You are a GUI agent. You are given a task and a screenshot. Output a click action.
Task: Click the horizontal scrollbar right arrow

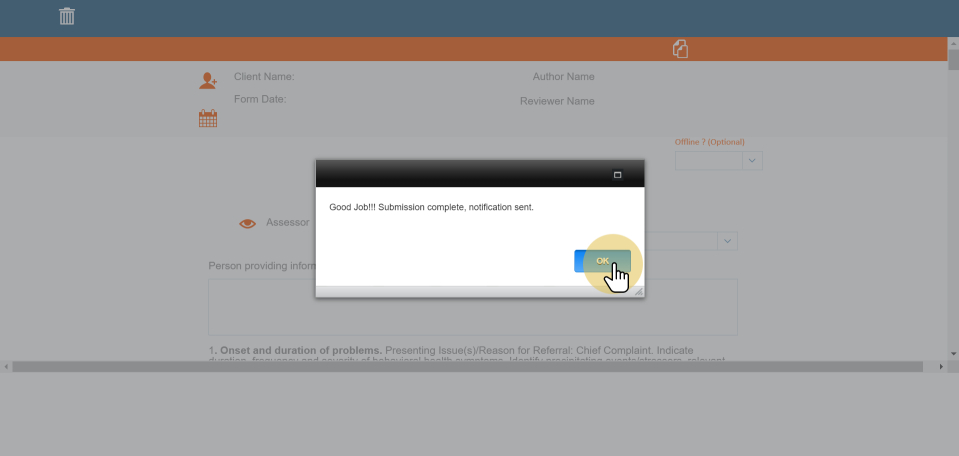tap(940, 367)
